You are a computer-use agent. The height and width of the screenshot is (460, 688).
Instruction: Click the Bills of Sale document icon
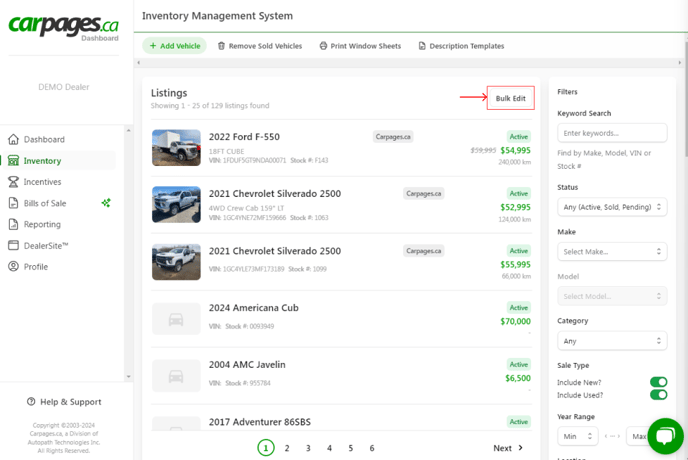(14, 203)
